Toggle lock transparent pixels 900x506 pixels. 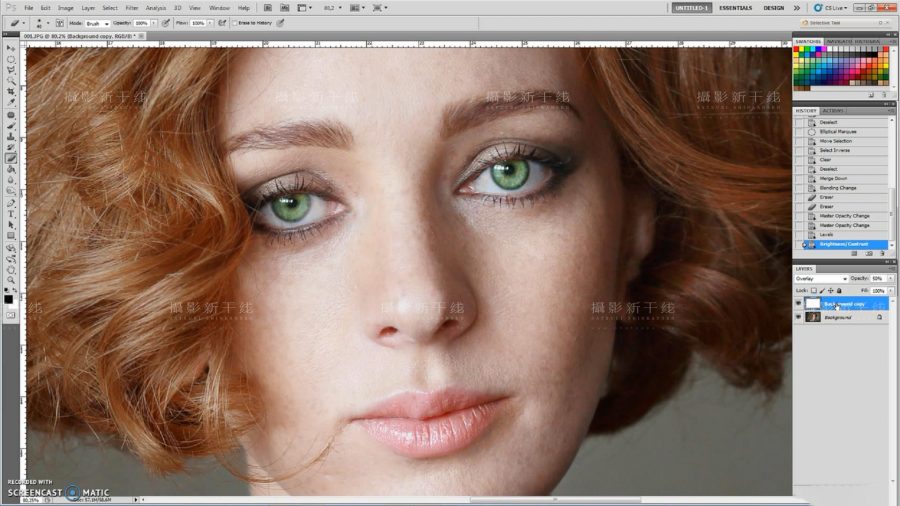[x=814, y=291]
